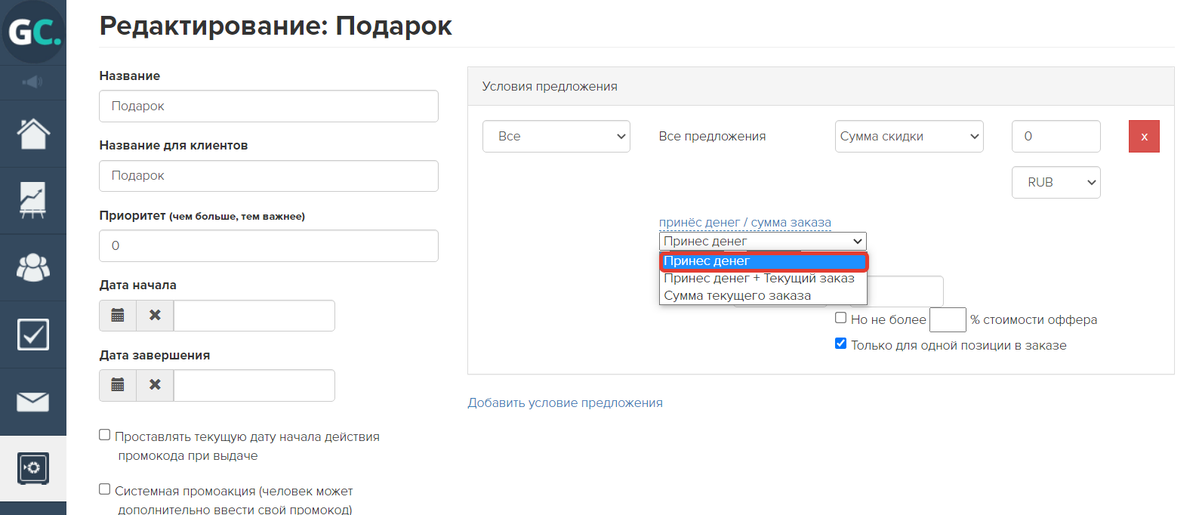The image size is (1199, 515).
Task: Clear the Дата начала with its cross
Action: click(x=155, y=315)
